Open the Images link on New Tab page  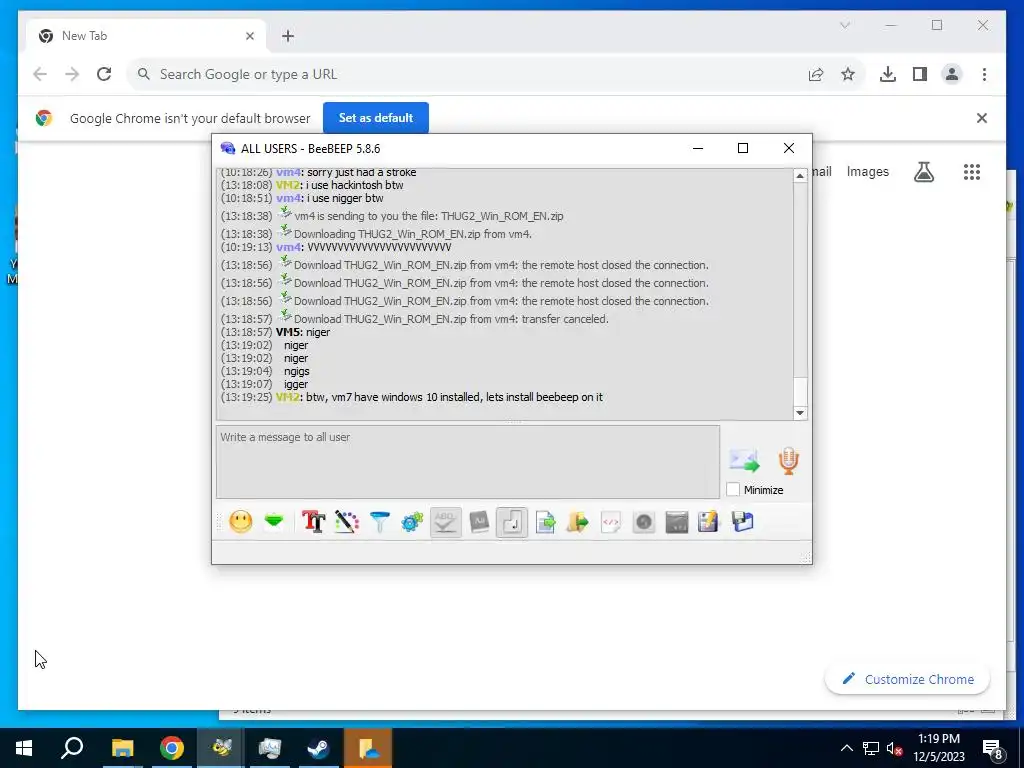[867, 172]
